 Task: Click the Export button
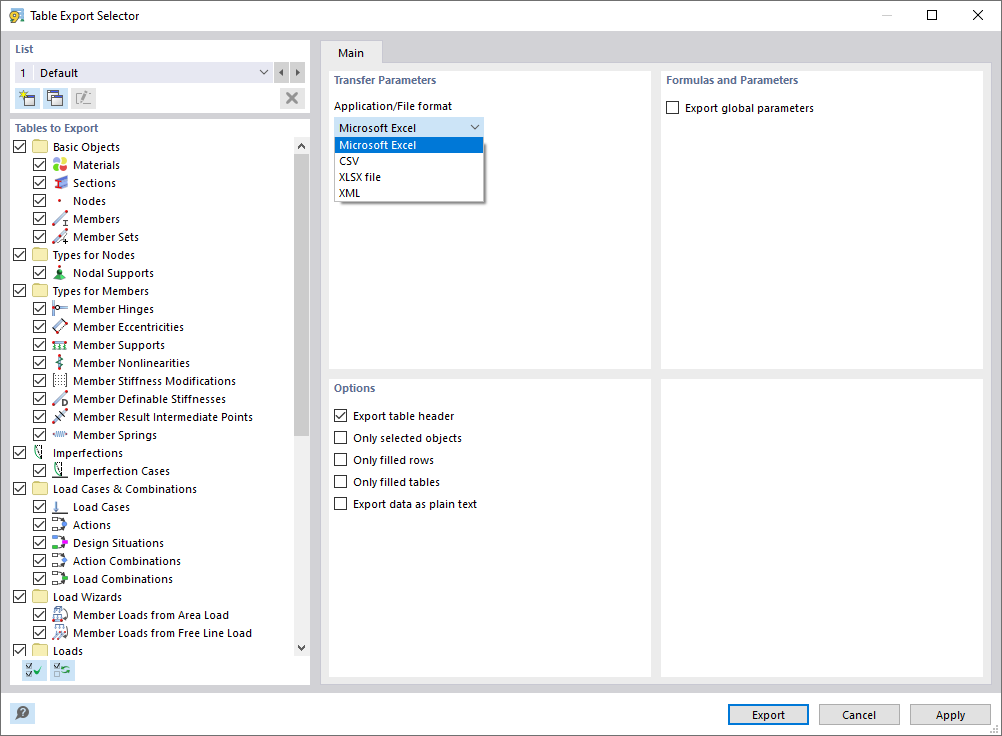pos(767,714)
